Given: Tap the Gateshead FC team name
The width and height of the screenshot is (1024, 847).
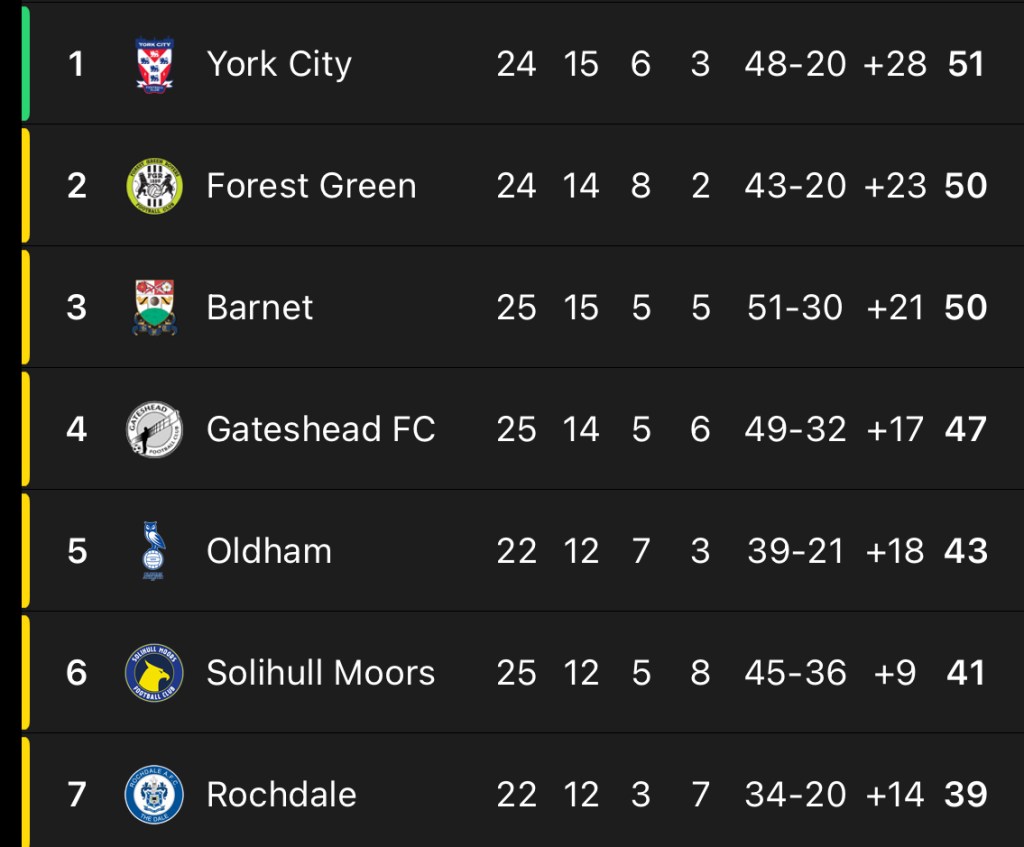Looking at the screenshot, I should coord(321,429).
